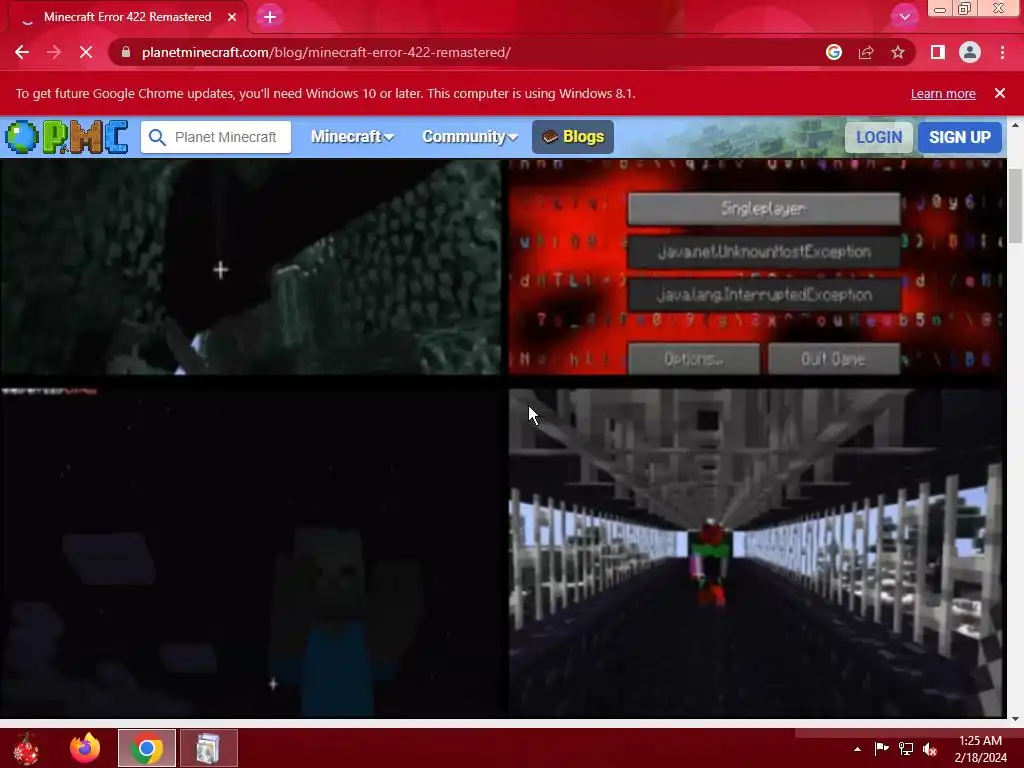Viewport: 1024px width, 768px height.
Task: Click the browser forward arrow
Action: pyautogui.click(x=54, y=52)
